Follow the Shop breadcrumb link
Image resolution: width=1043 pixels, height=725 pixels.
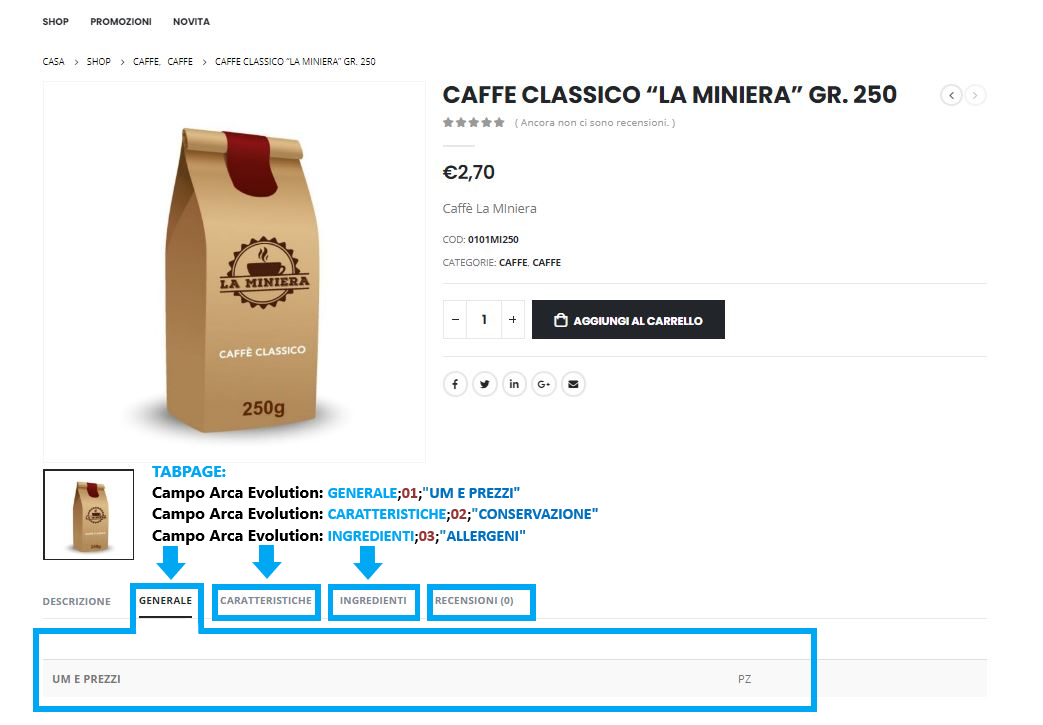click(98, 61)
